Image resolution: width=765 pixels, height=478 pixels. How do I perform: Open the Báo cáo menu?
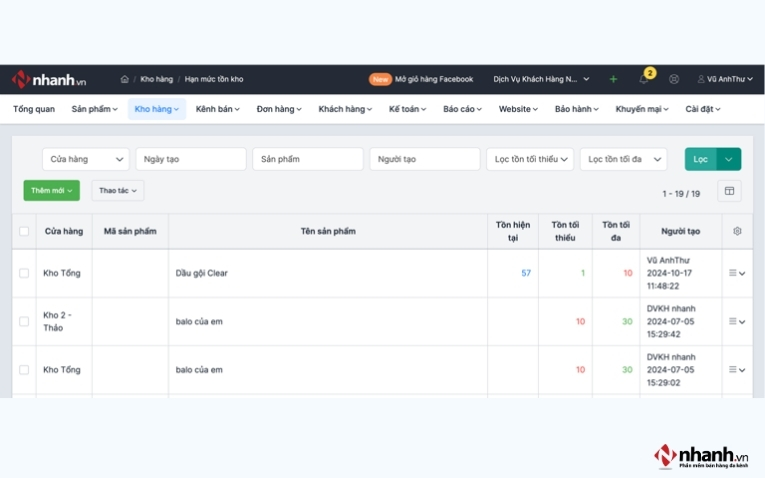coord(462,109)
